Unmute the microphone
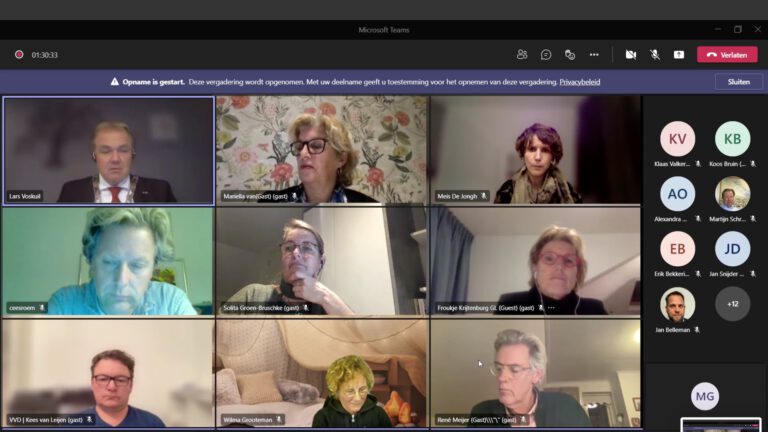The height and width of the screenshot is (432, 768). click(655, 54)
